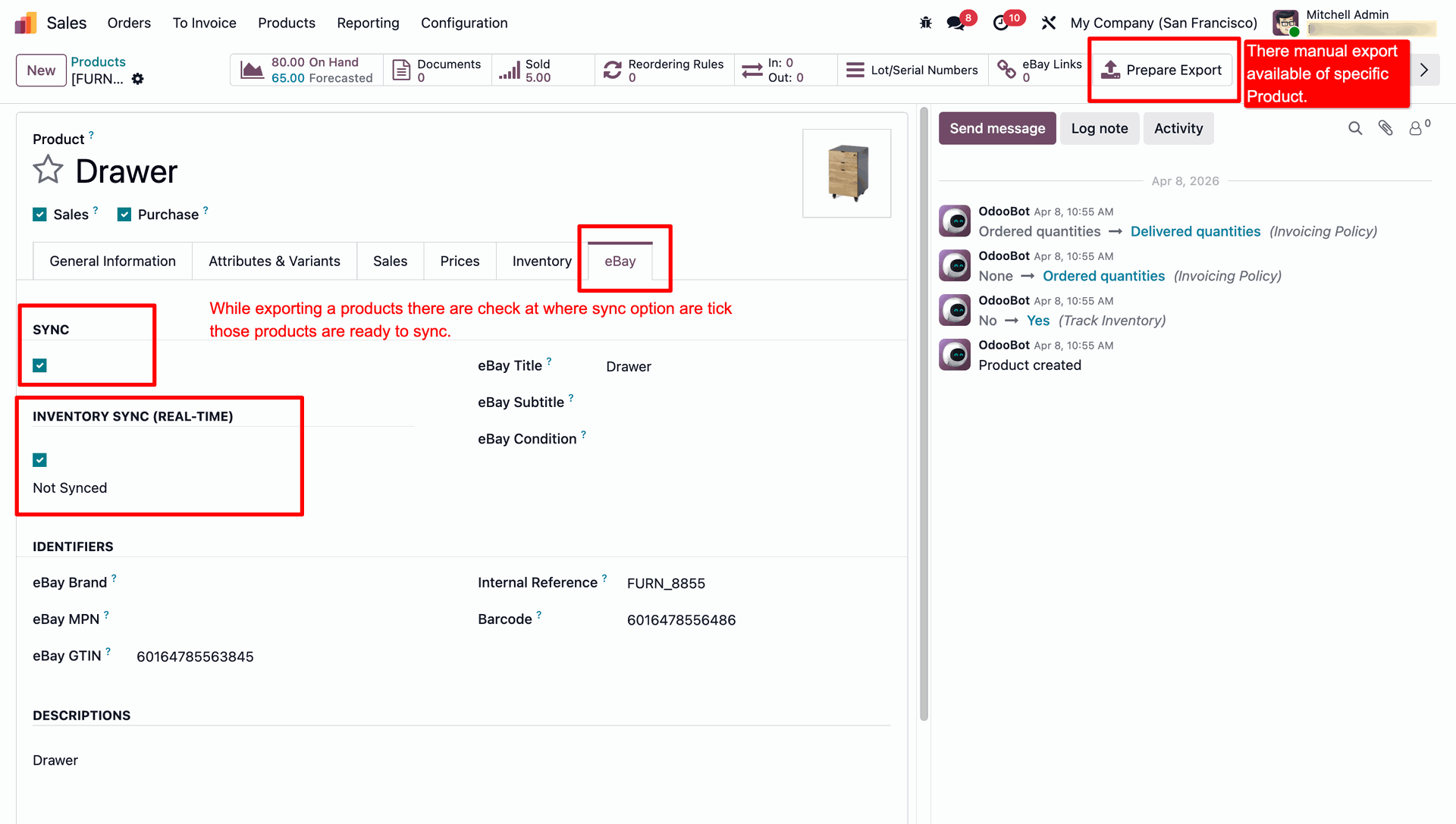
Task: Open the Orders menu
Action: coord(129,23)
